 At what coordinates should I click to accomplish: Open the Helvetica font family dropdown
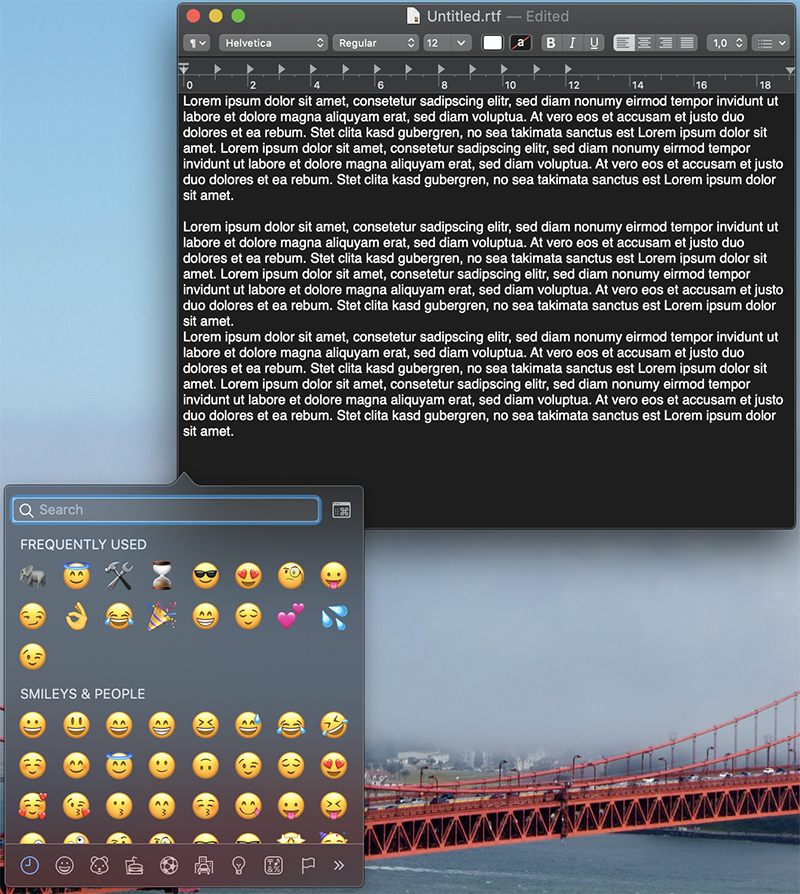point(274,43)
